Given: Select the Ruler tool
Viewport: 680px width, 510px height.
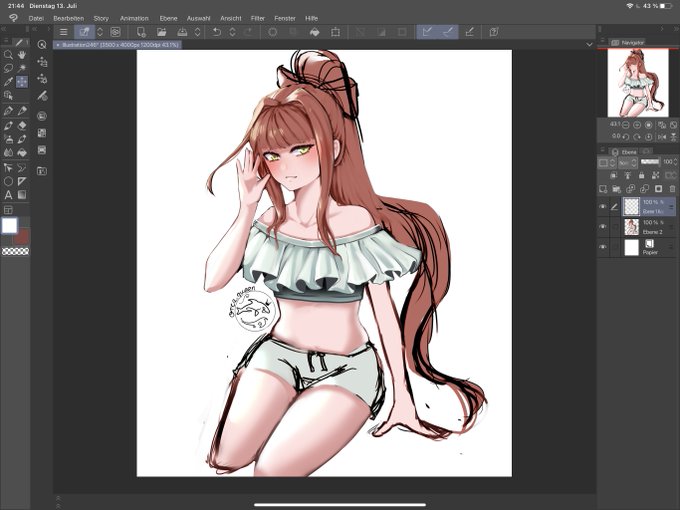Looking at the screenshot, I should [x=22, y=181].
